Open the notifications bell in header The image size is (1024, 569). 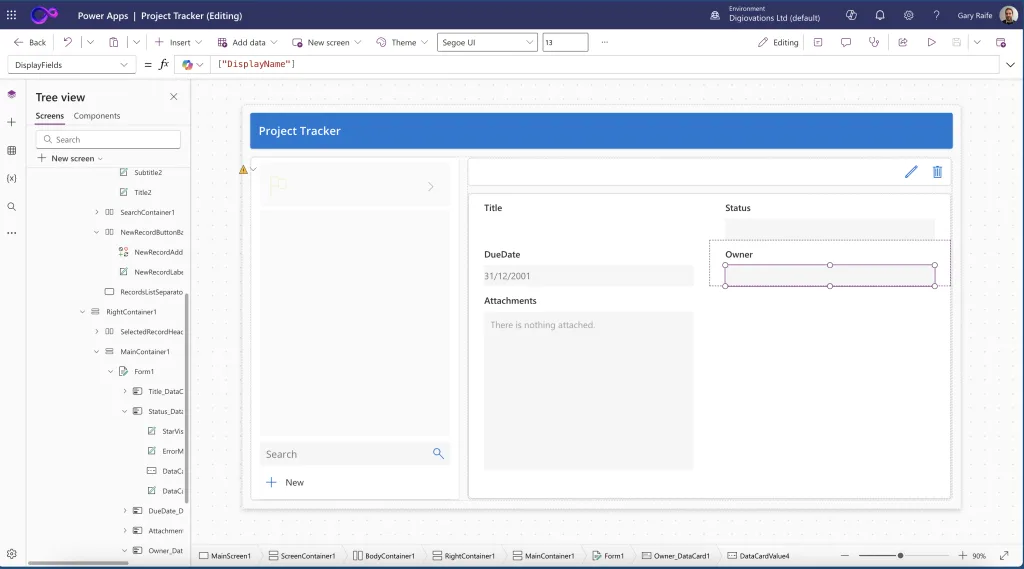coord(880,16)
